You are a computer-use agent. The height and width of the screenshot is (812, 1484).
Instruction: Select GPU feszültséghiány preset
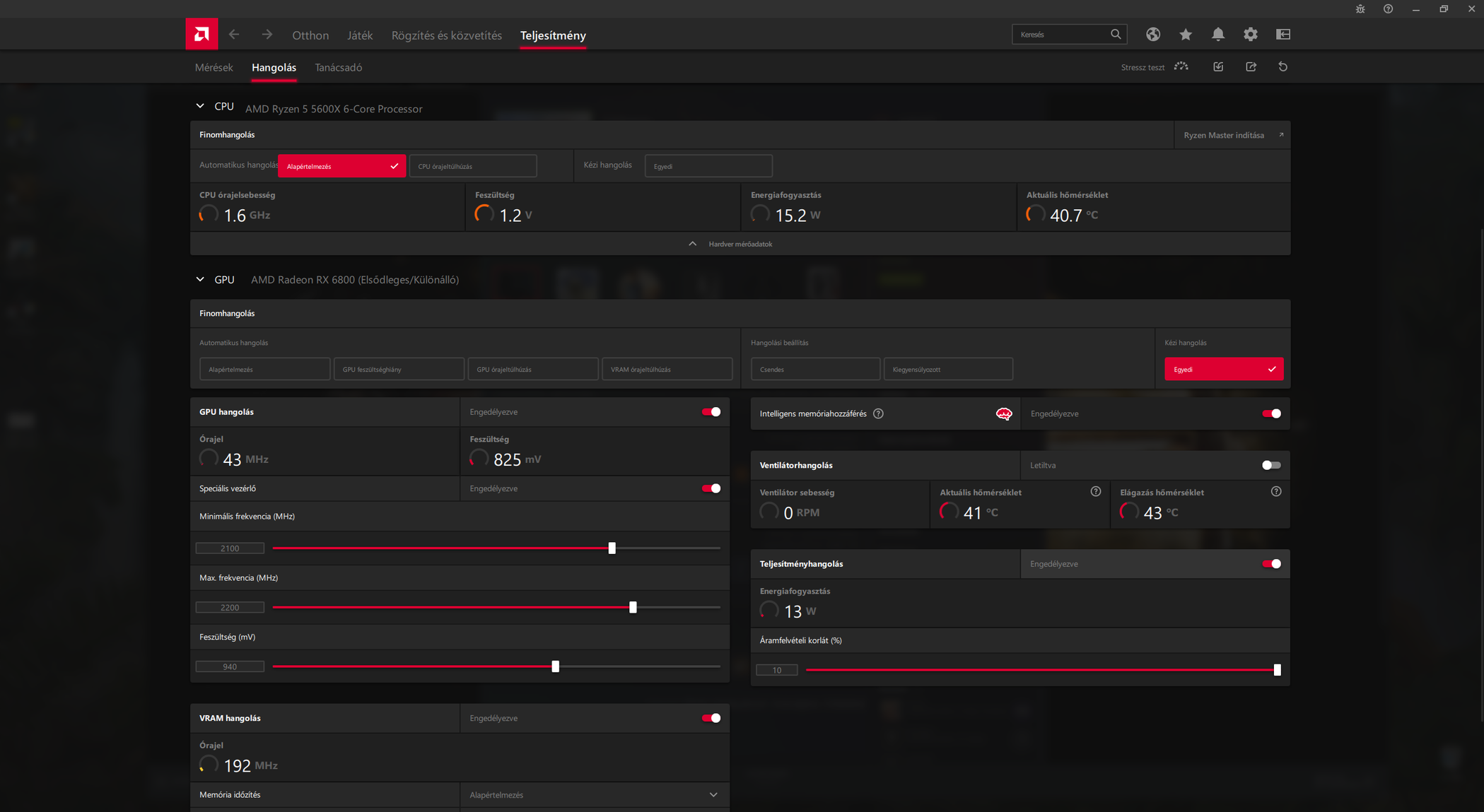click(x=399, y=369)
